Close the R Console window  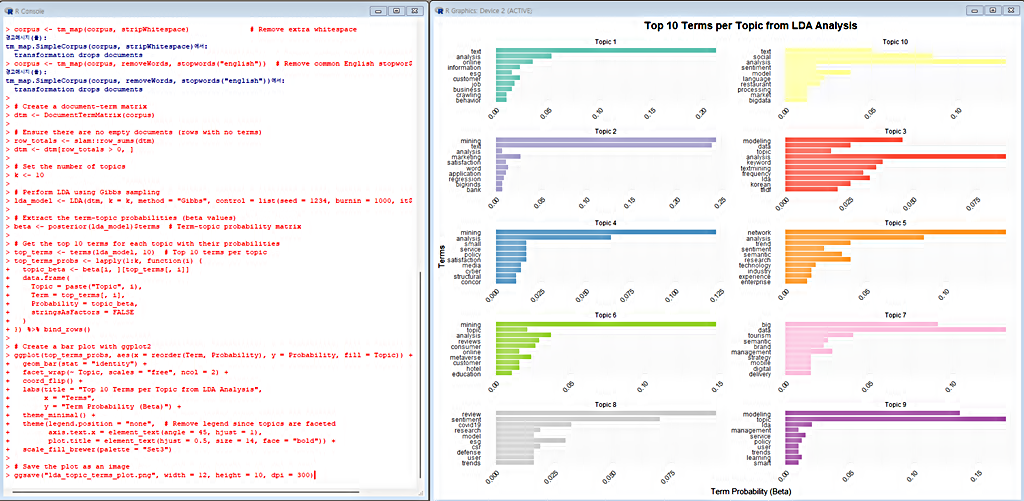point(414,11)
